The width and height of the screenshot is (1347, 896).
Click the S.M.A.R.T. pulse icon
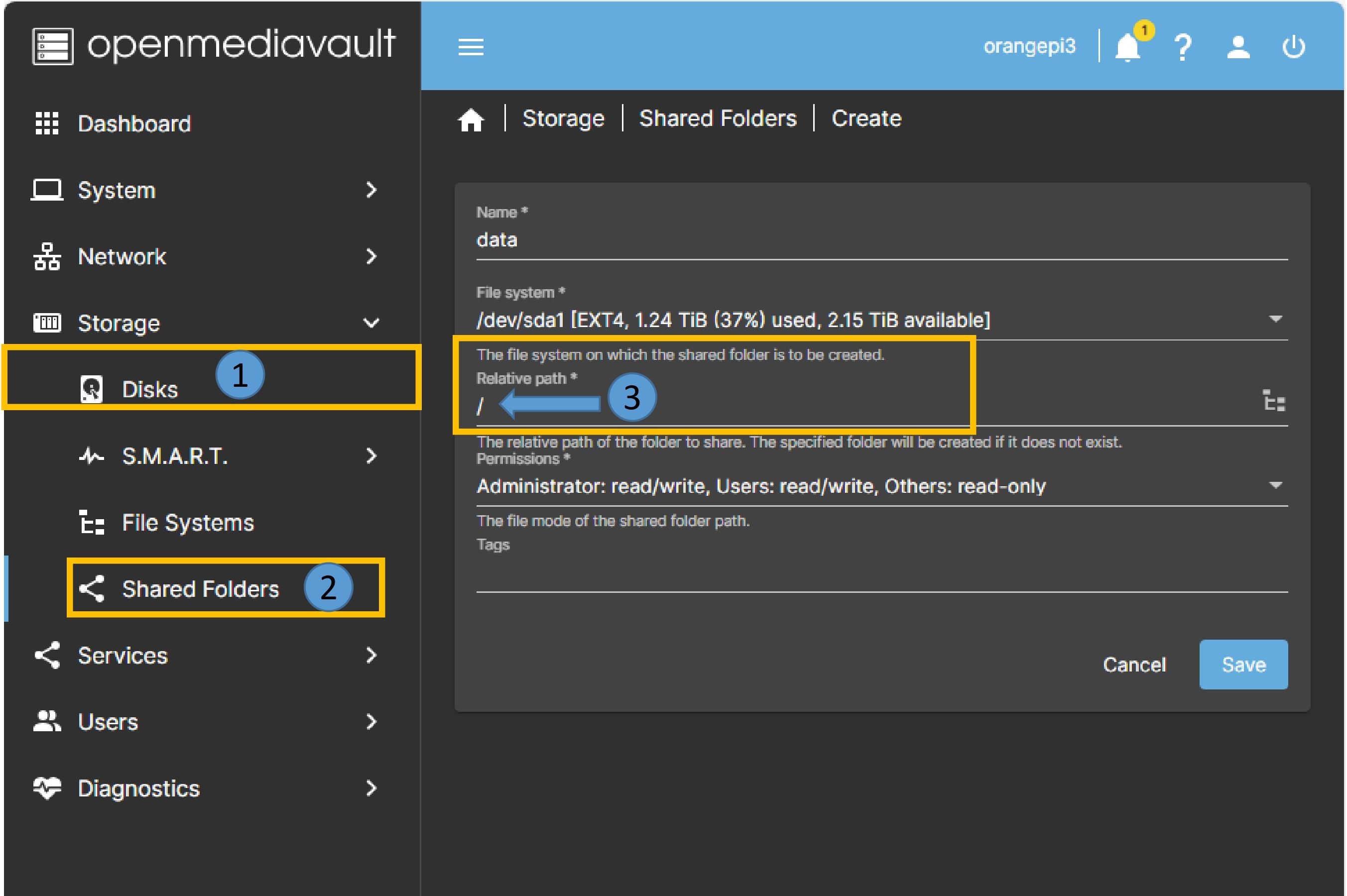[x=92, y=455]
